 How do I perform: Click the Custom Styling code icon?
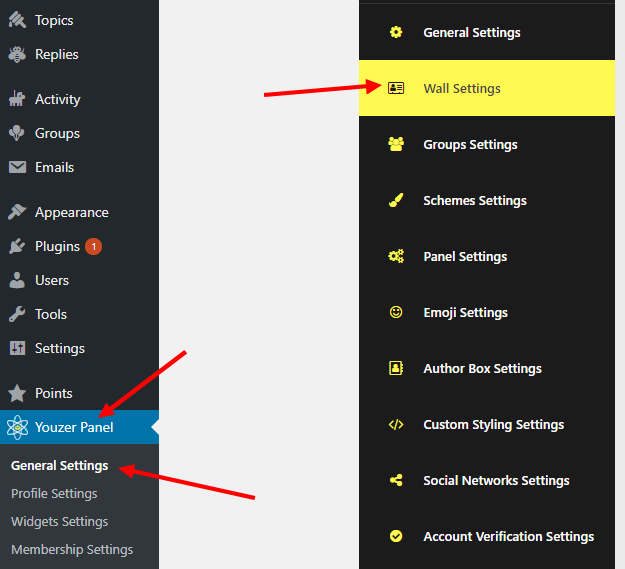(x=396, y=425)
